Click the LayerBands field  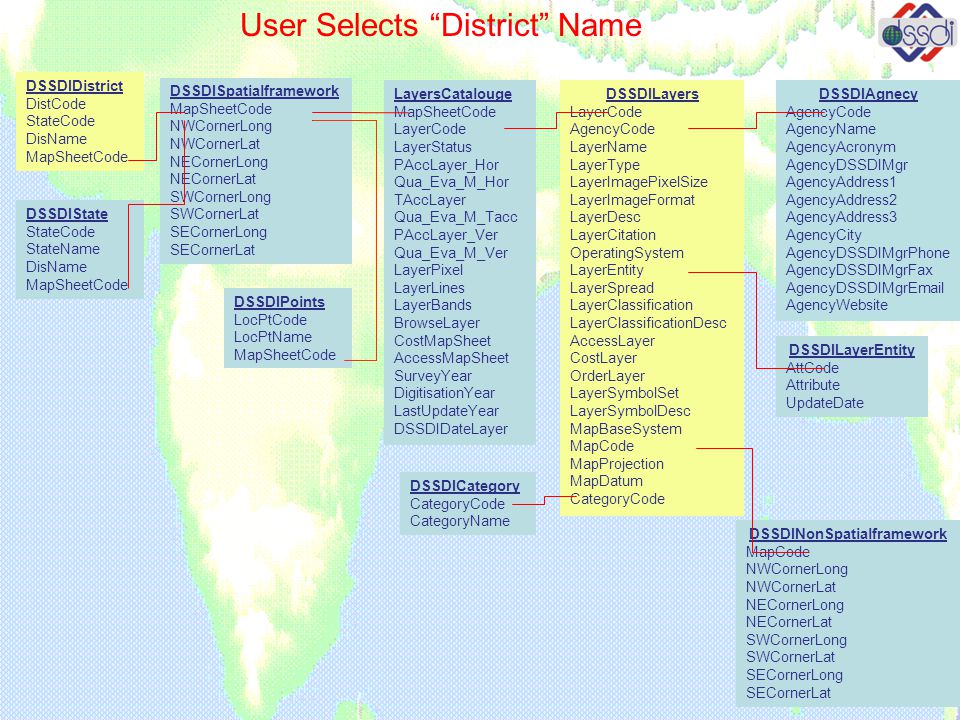point(433,306)
